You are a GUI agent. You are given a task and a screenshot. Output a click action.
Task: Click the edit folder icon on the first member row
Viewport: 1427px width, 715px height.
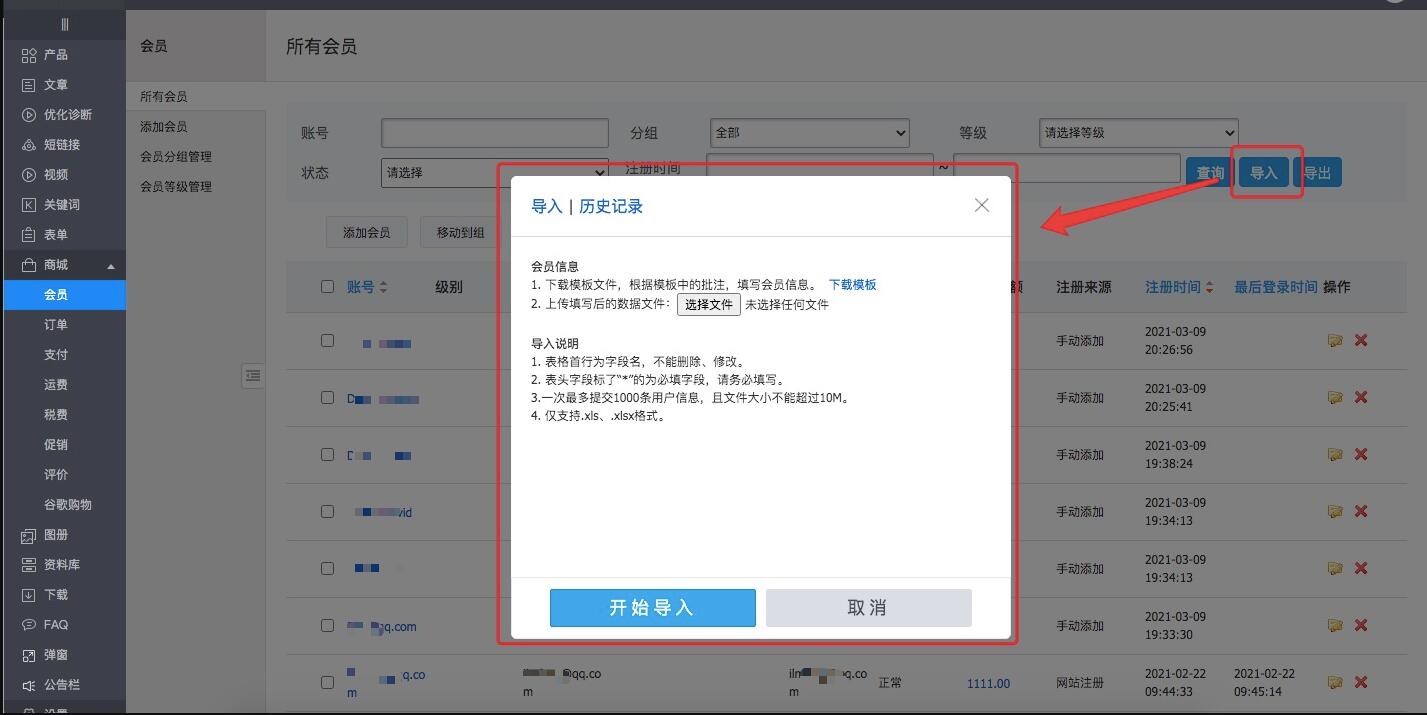tap(1335, 340)
